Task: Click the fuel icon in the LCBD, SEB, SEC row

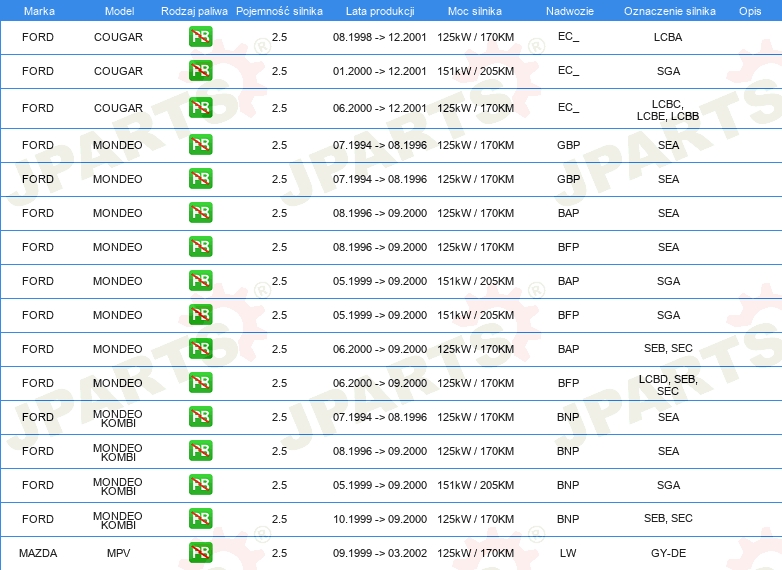Action: 200,382
